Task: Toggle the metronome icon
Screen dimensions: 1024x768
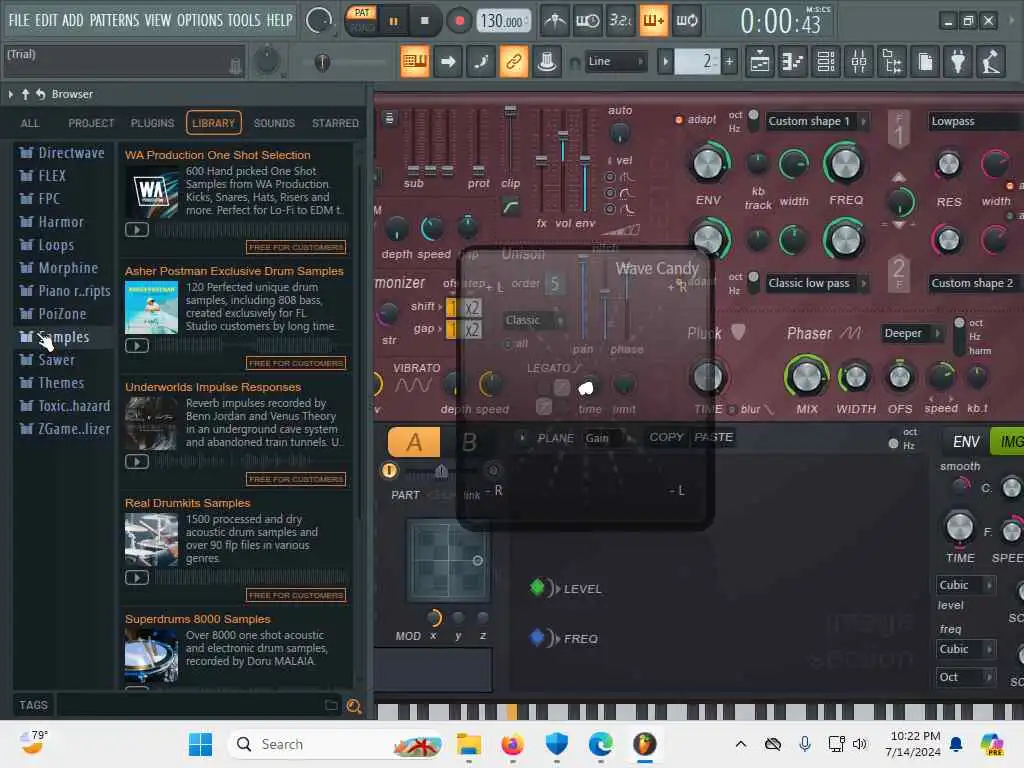Action: pos(555,22)
